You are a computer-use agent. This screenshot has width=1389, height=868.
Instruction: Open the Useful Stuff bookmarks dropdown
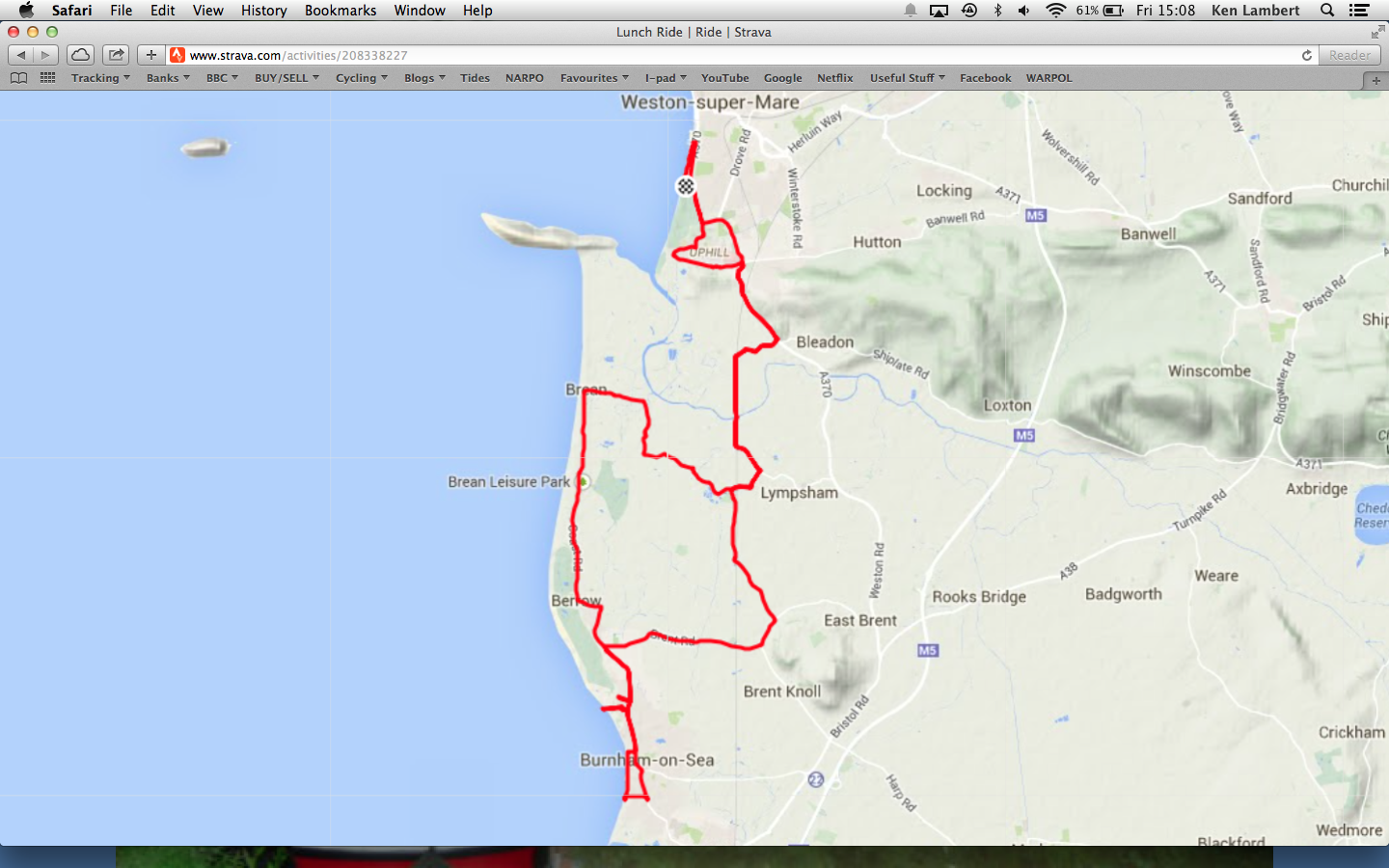pyautogui.click(x=908, y=78)
